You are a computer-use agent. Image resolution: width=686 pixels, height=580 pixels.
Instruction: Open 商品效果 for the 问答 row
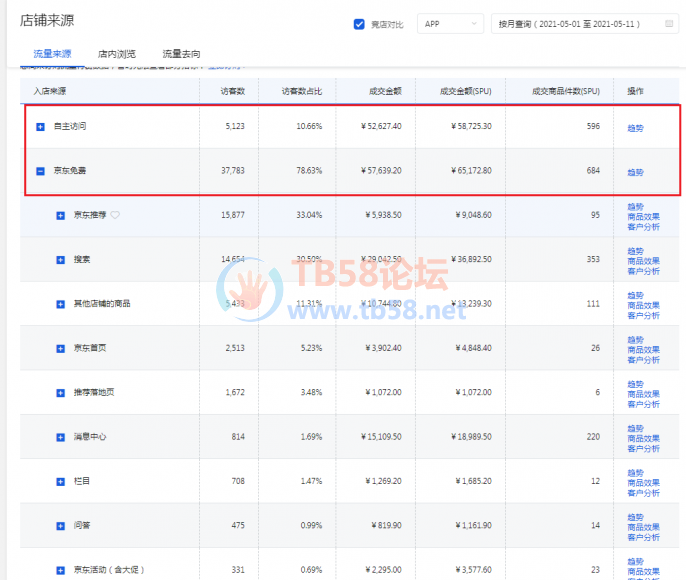click(643, 527)
